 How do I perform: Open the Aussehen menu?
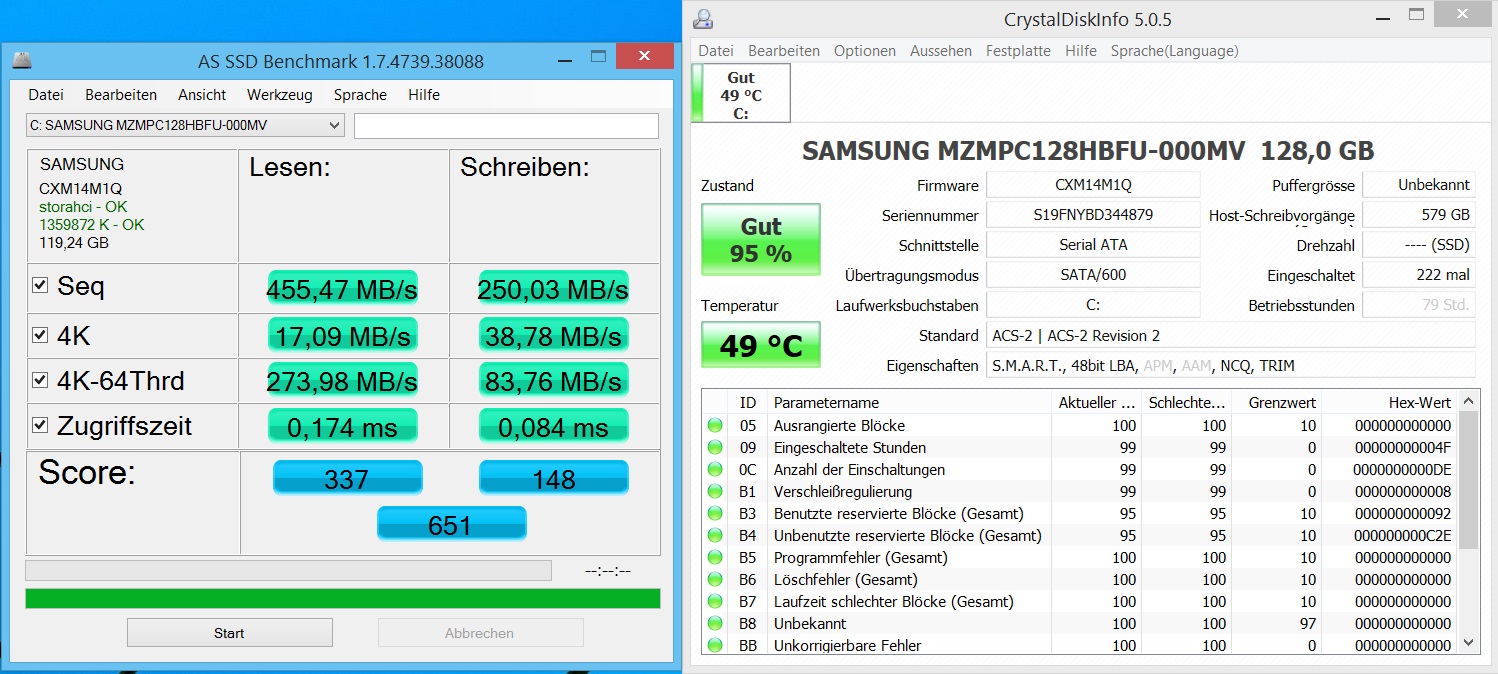coord(941,51)
